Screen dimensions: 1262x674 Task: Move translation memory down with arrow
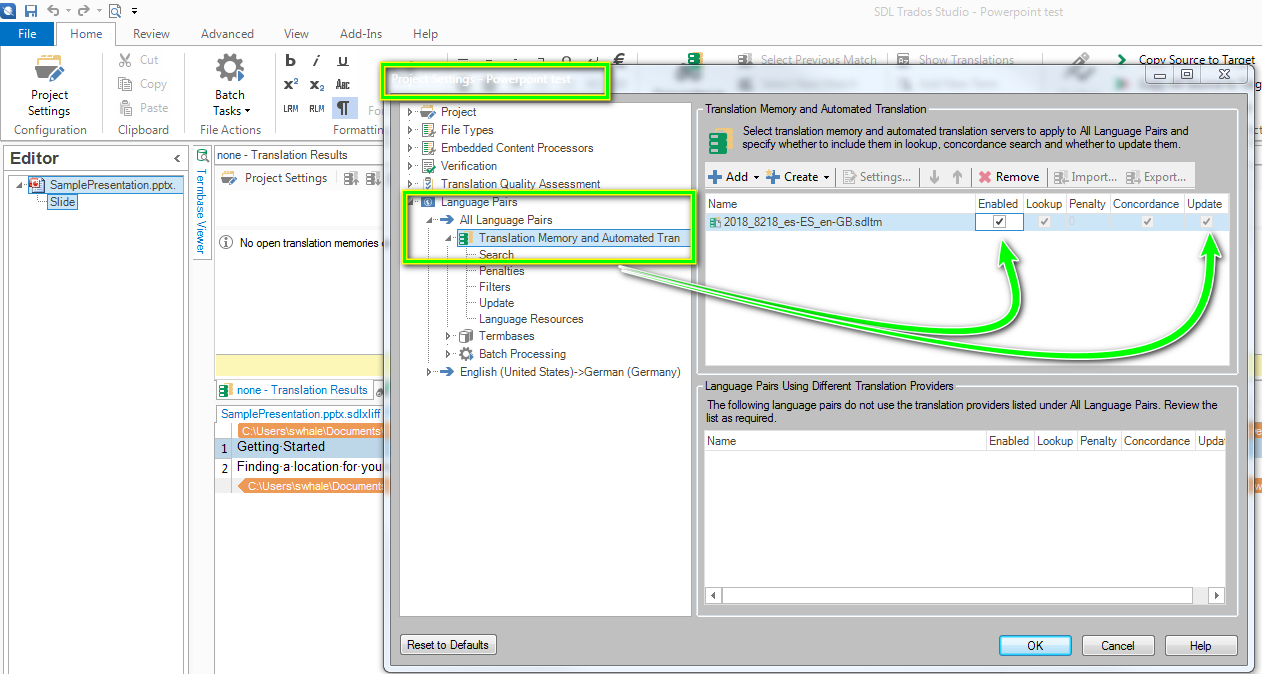[x=934, y=177]
